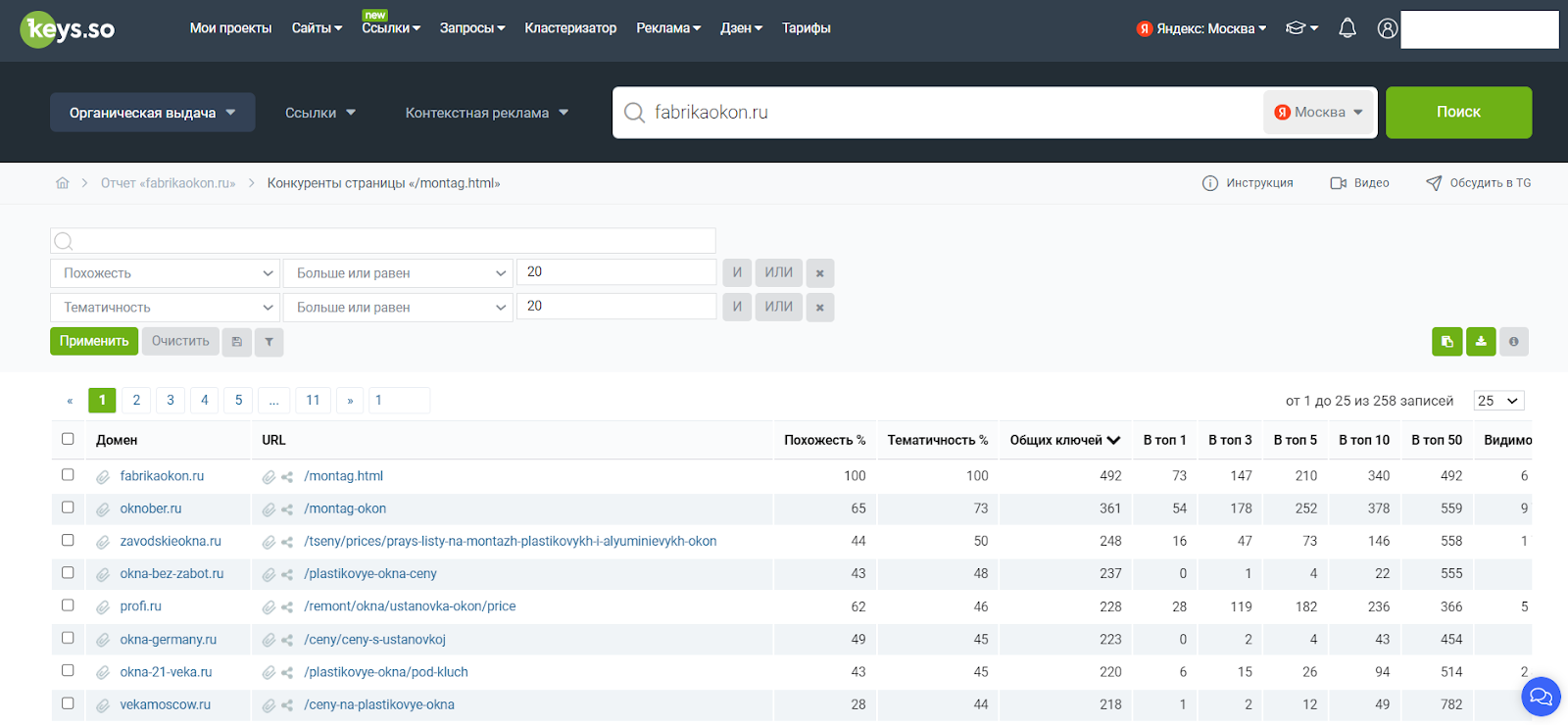Download the report with green export icon

[x=1481, y=342]
